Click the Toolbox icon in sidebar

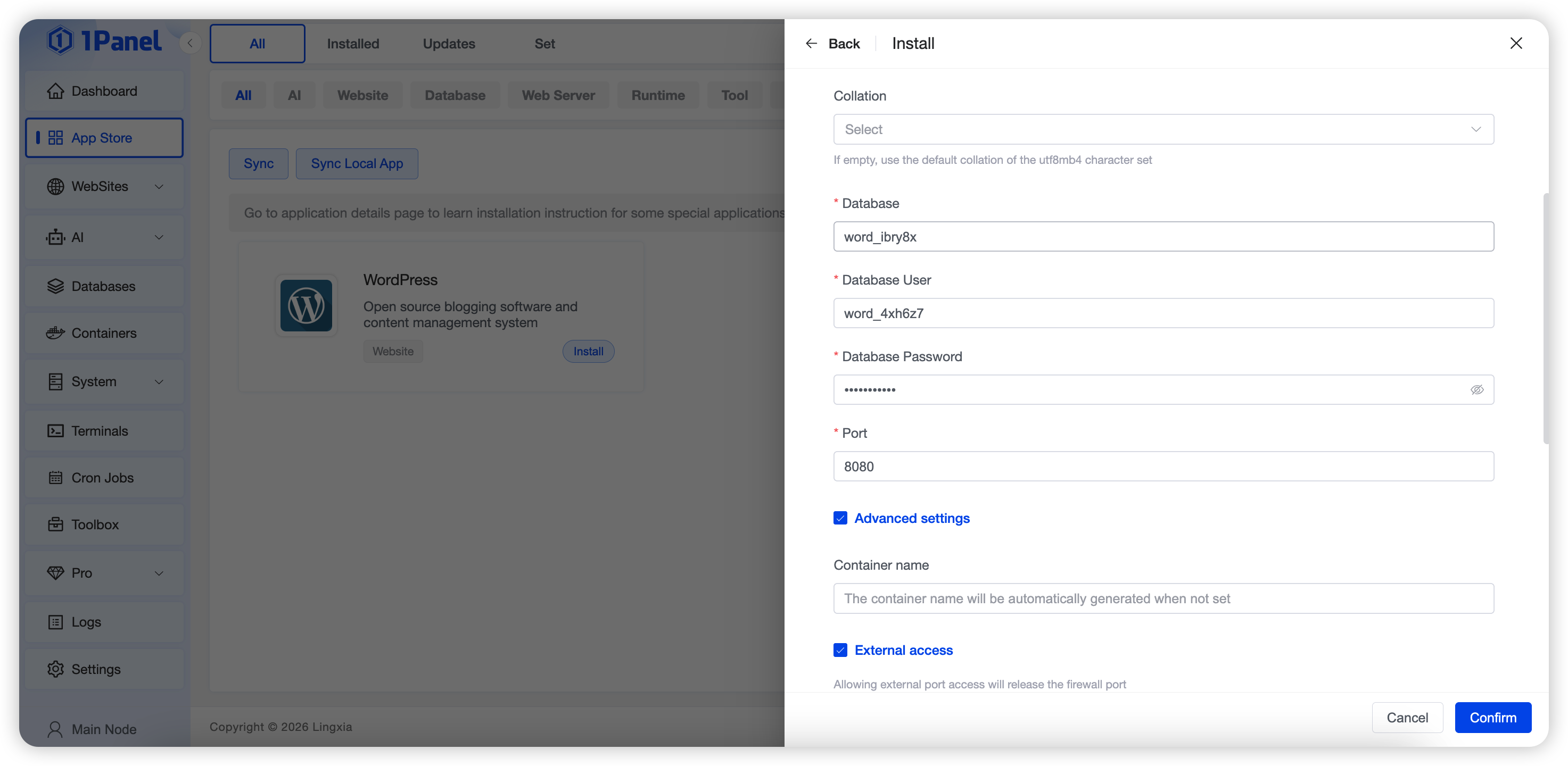pyautogui.click(x=55, y=525)
